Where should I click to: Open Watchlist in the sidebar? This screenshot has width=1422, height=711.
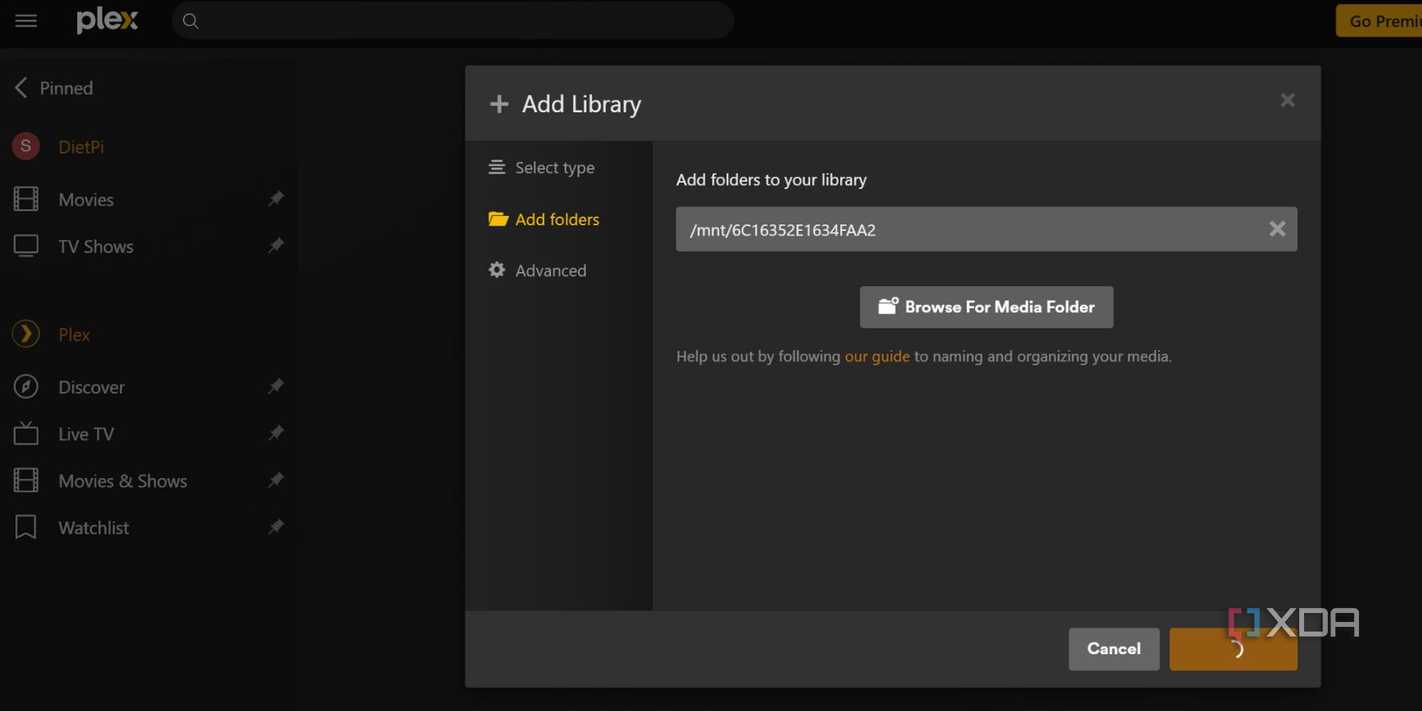pyautogui.click(x=94, y=528)
